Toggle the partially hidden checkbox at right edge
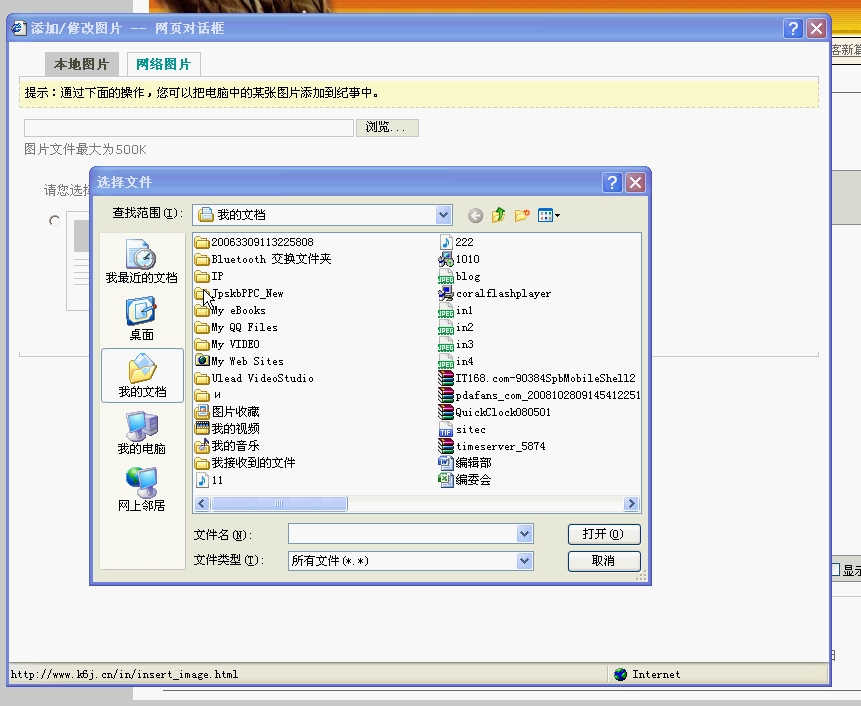This screenshot has width=861, height=706. point(835,569)
